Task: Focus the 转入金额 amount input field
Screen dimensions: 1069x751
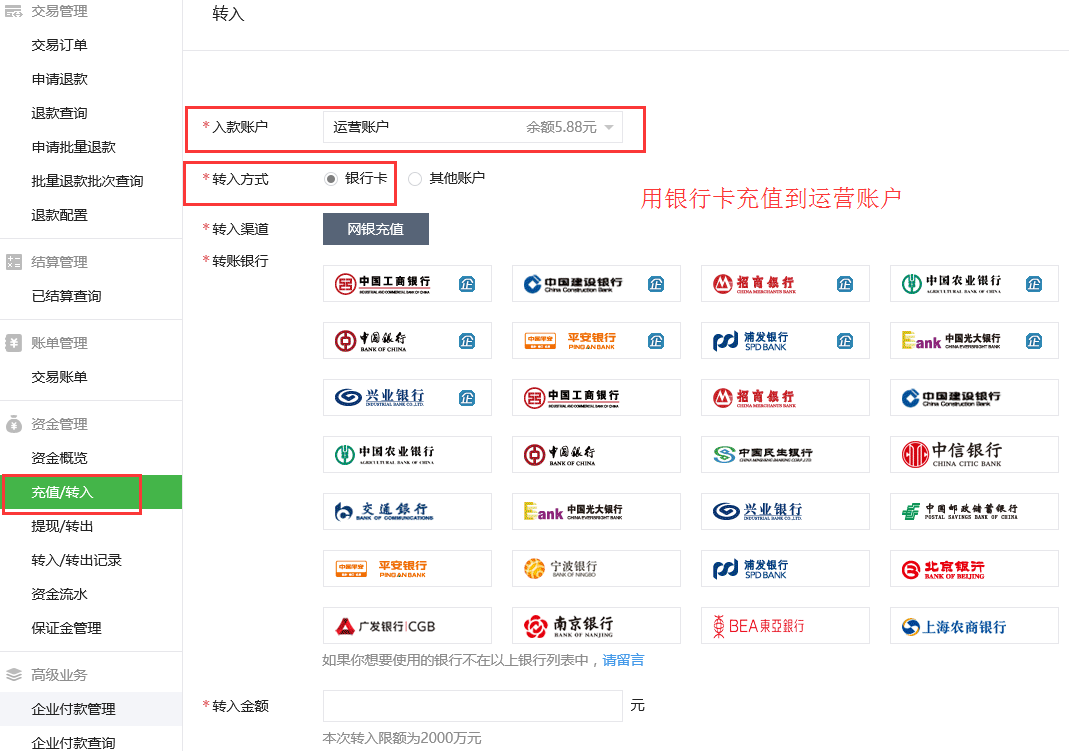Action: pyautogui.click(x=472, y=706)
